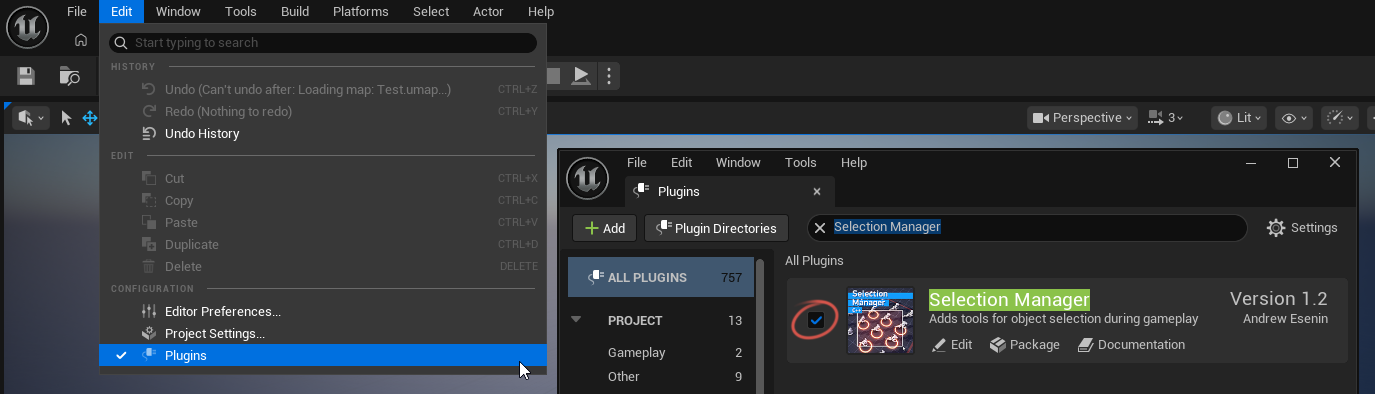Image resolution: width=1375 pixels, height=394 pixels.
Task: Open the Actor menu
Action: (x=488, y=12)
